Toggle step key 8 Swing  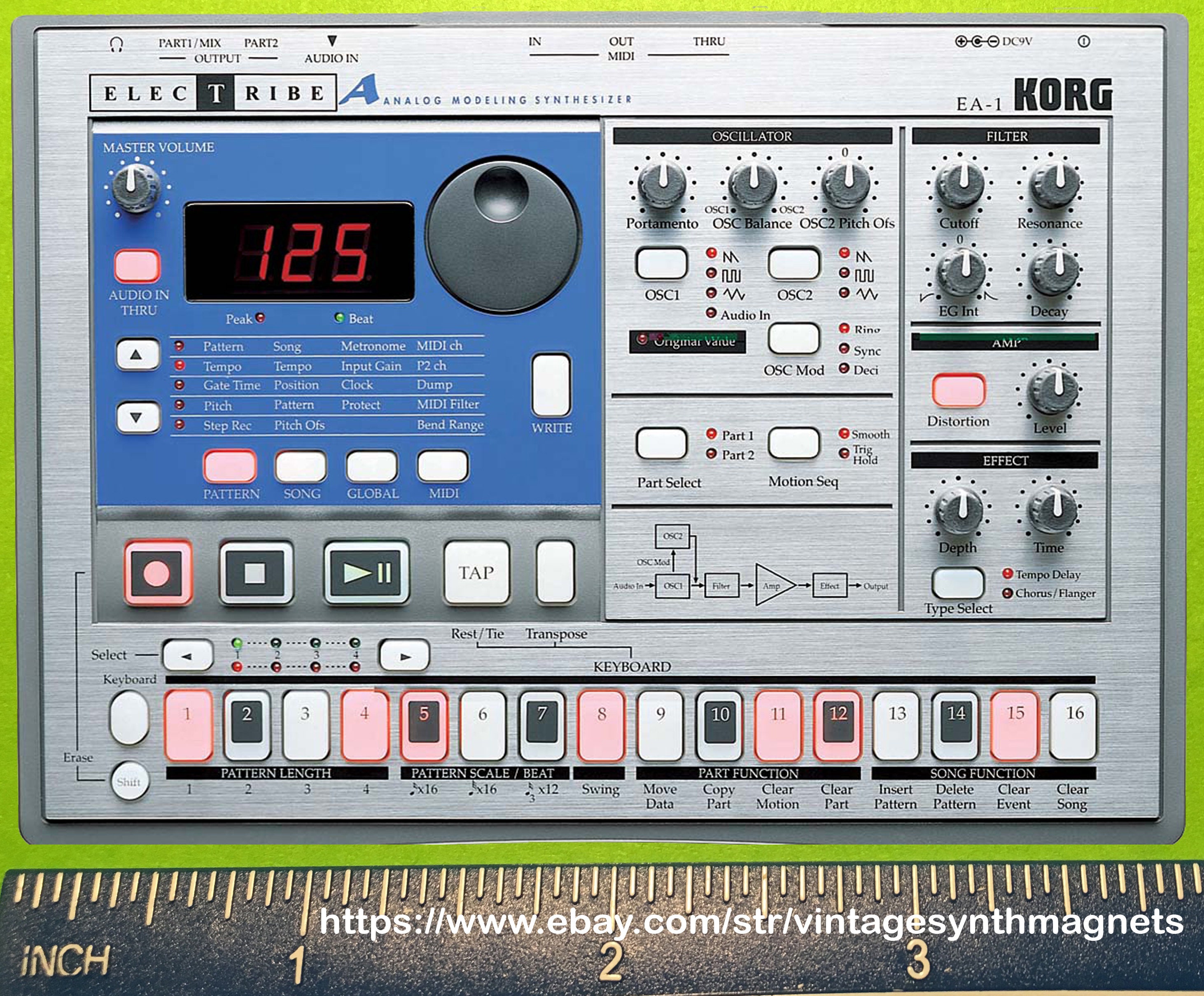(602, 726)
